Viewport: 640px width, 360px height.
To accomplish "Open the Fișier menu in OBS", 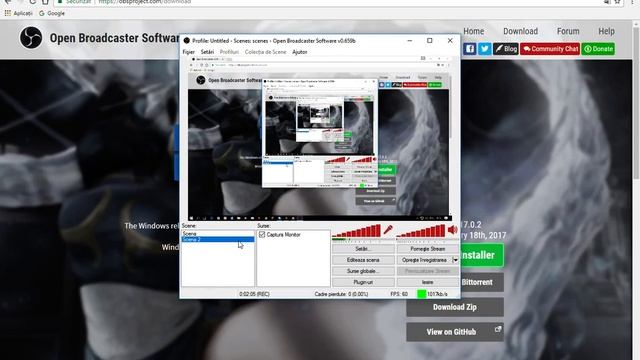I will pos(189,52).
